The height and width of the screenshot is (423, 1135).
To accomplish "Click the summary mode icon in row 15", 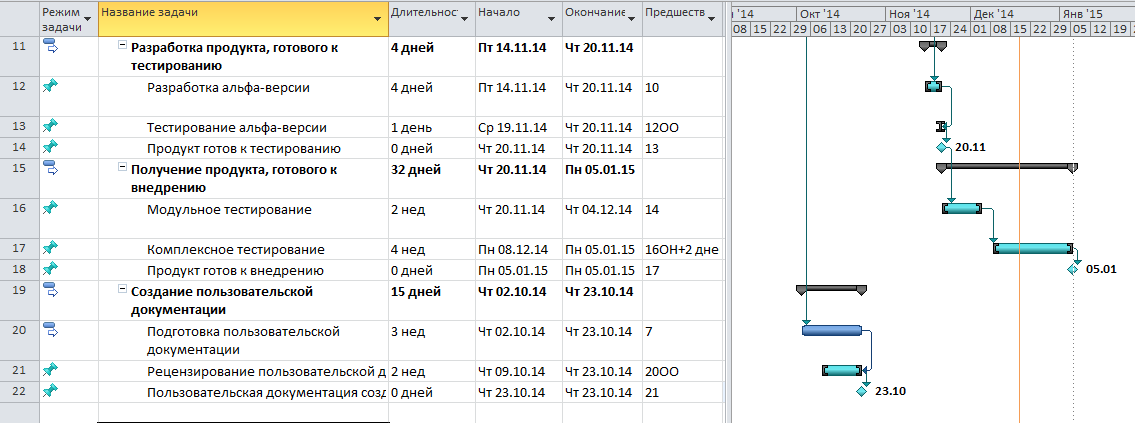I will 50,168.
